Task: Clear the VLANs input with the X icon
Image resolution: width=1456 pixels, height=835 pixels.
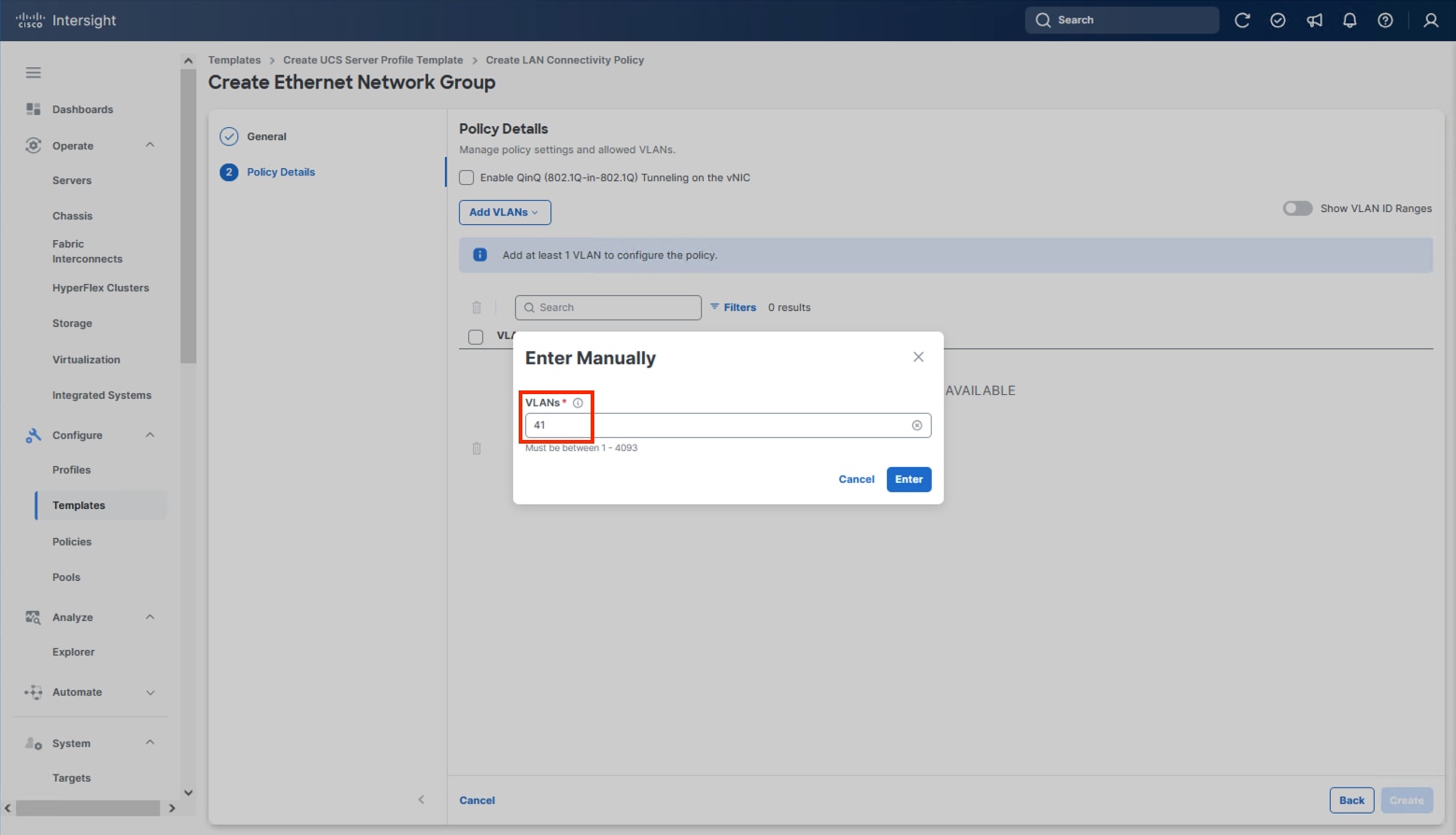Action: pos(917,425)
